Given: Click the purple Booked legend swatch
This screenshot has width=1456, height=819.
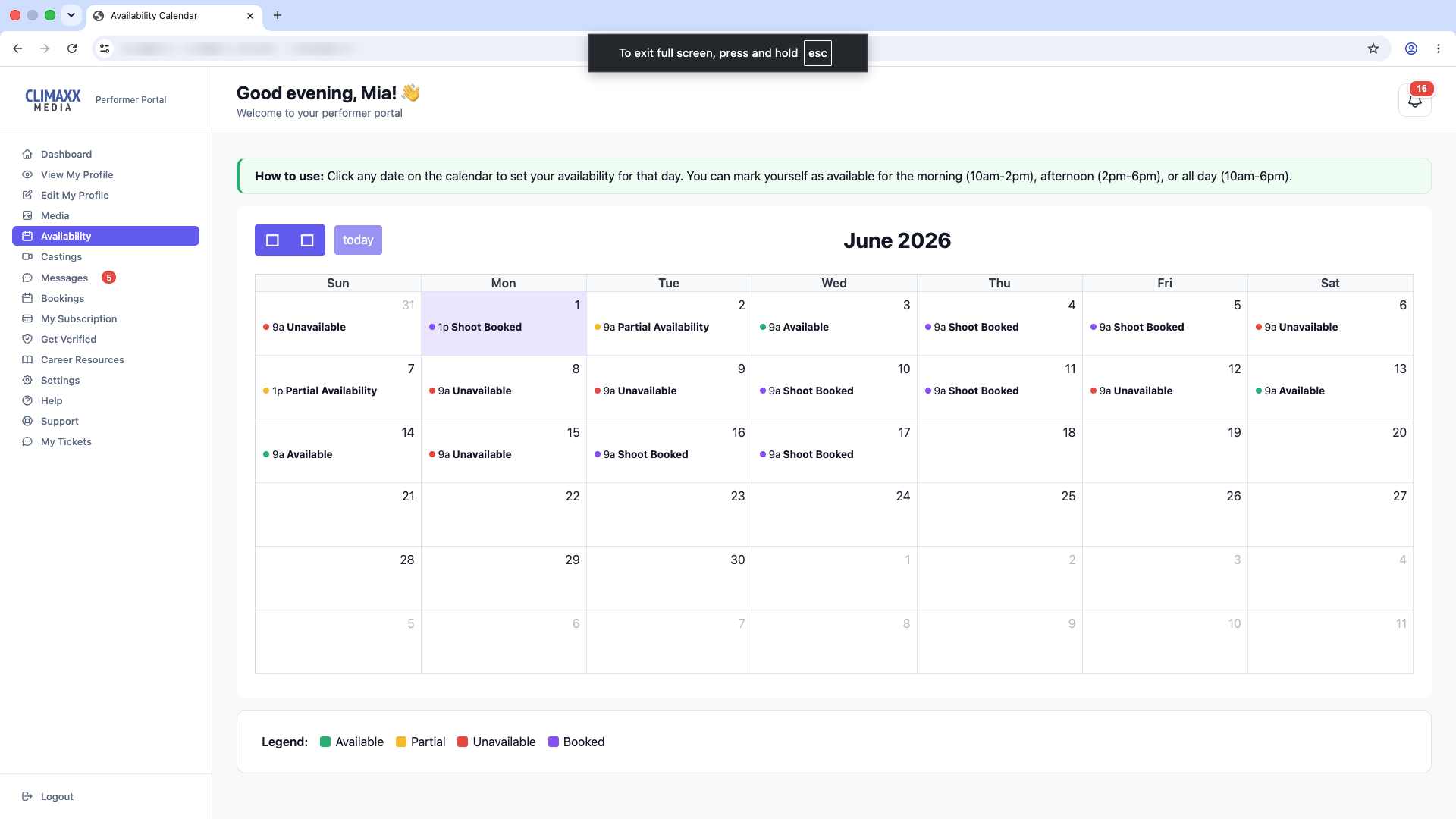Looking at the screenshot, I should 554,742.
